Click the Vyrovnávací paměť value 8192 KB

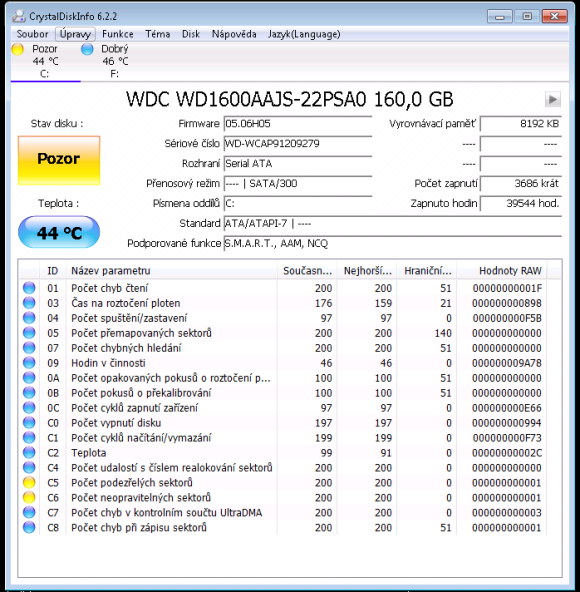point(521,123)
